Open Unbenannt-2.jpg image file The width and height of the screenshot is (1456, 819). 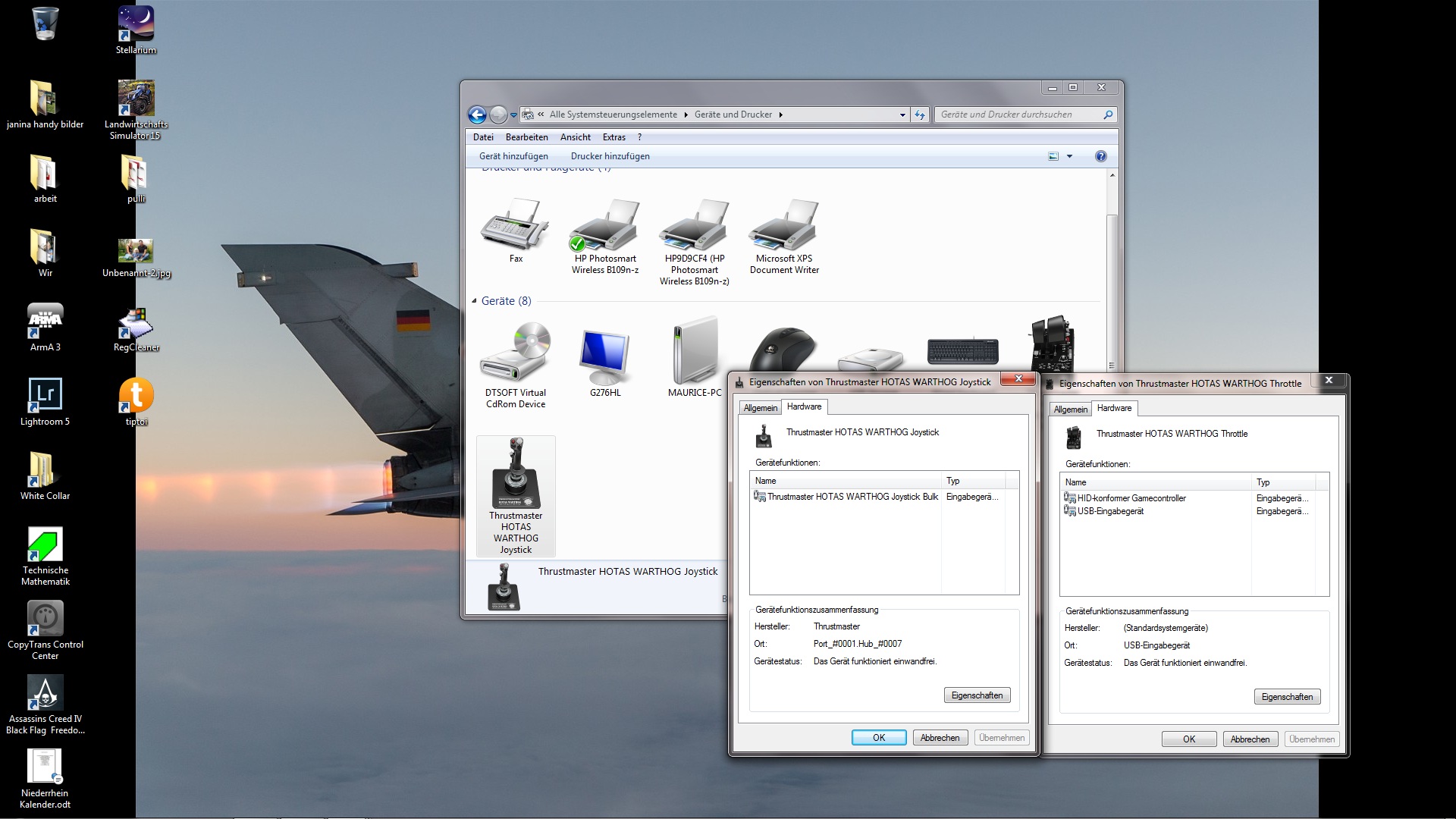click(x=136, y=258)
